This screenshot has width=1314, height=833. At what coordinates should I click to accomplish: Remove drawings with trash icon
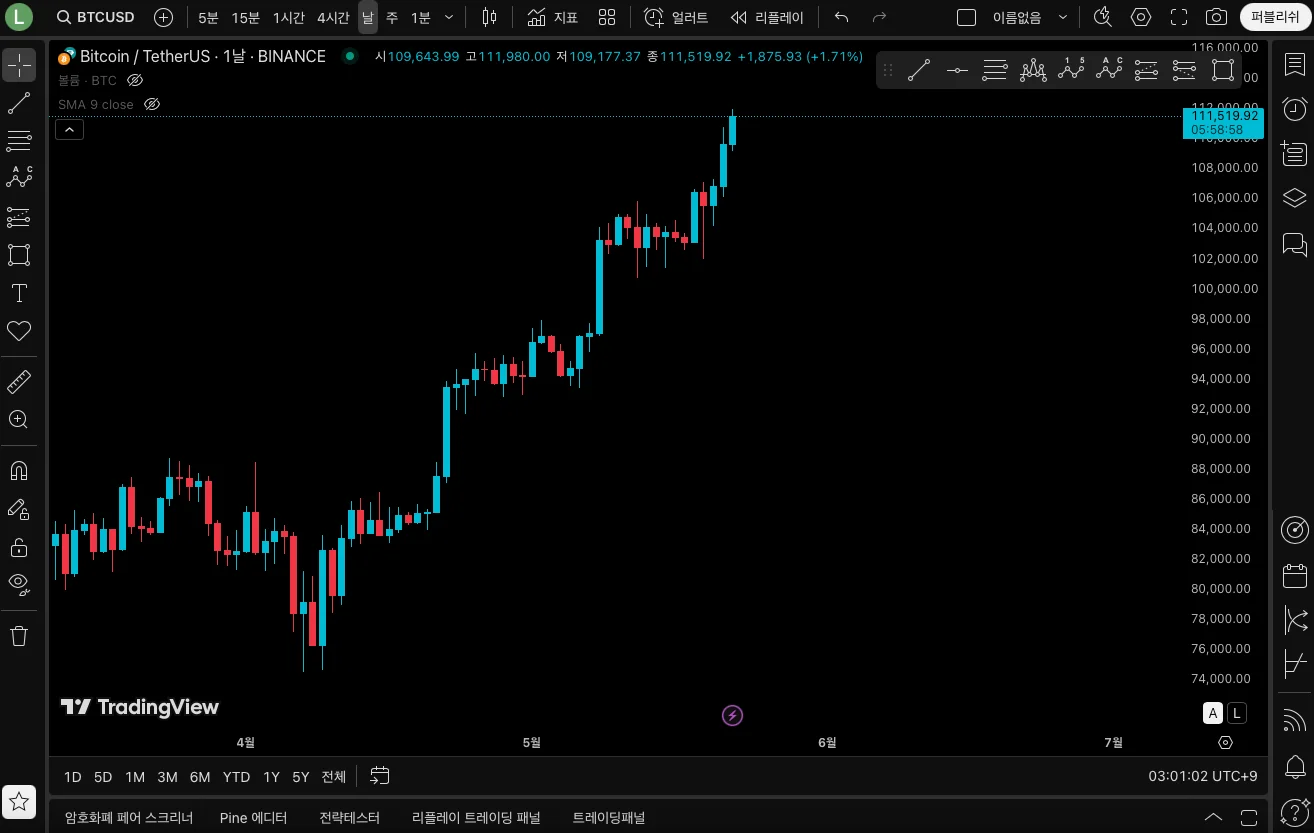[x=19, y=636]
